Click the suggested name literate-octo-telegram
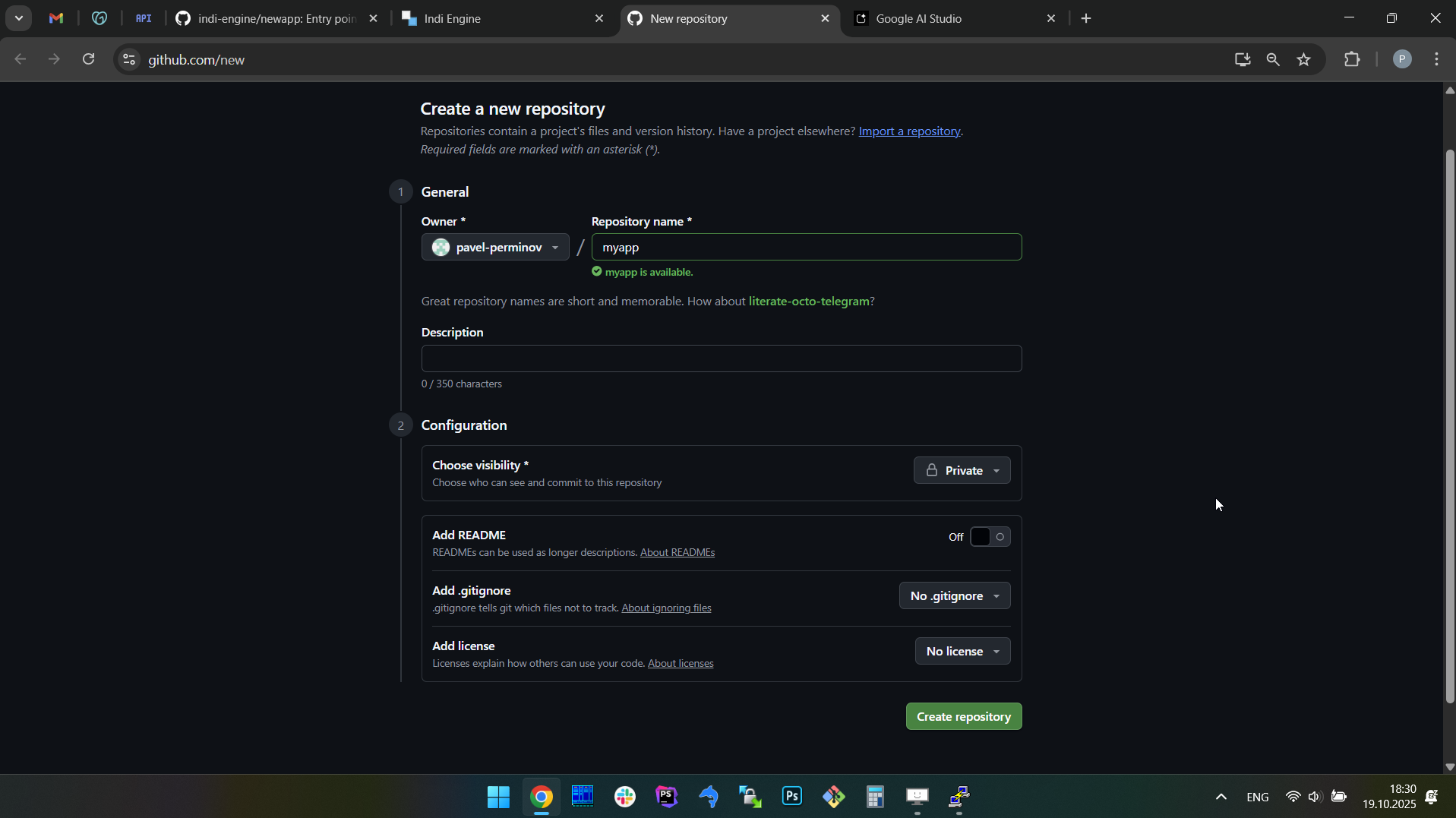The image size is (1456, 818). click(809, 302)
